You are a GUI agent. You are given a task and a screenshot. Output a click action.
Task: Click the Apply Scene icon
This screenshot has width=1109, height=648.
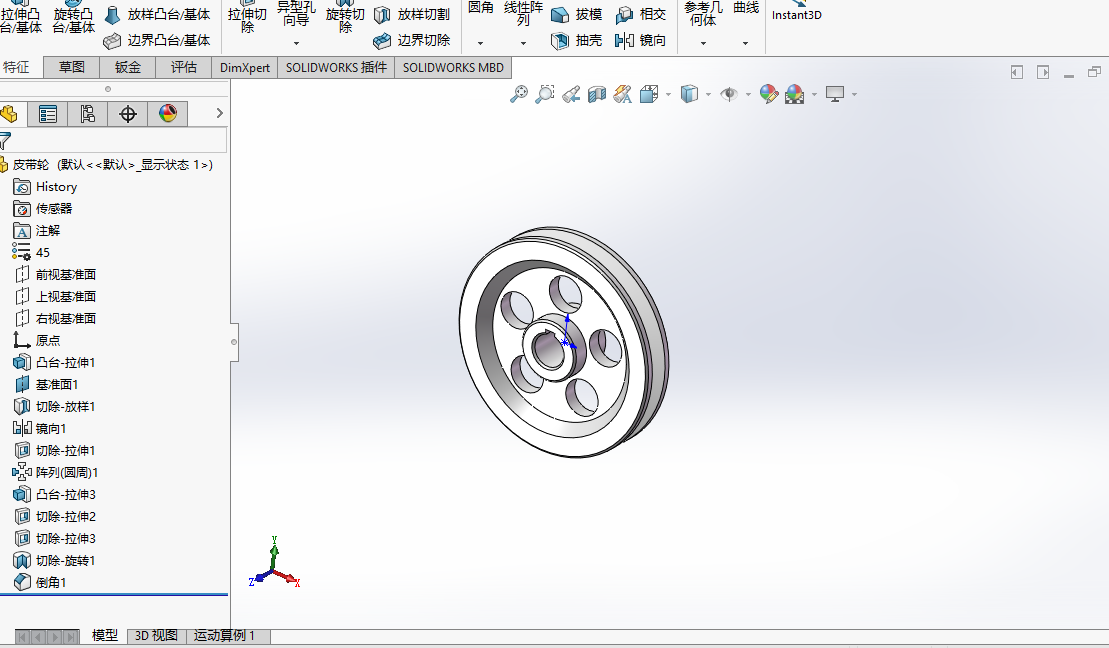point(794,94)
